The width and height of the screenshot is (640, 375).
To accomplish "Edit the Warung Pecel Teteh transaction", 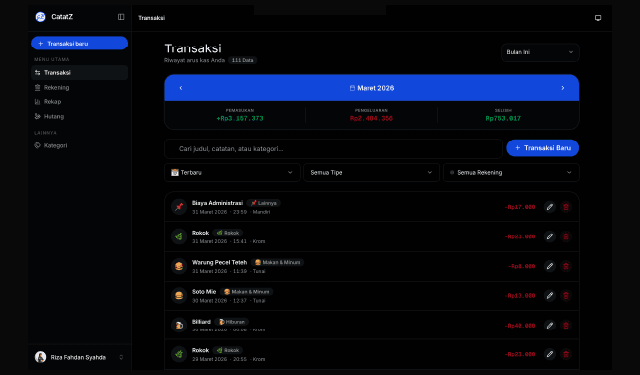I will (x=550, y=266).
